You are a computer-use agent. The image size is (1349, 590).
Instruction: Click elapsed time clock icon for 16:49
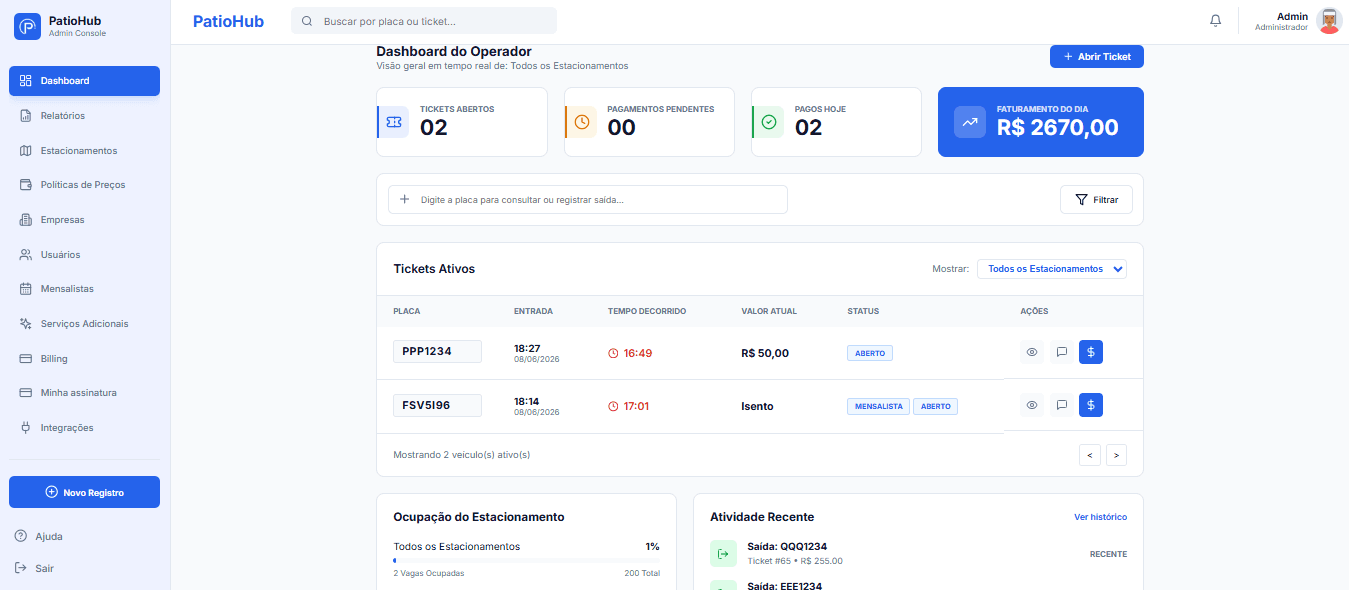pos(614,353)
